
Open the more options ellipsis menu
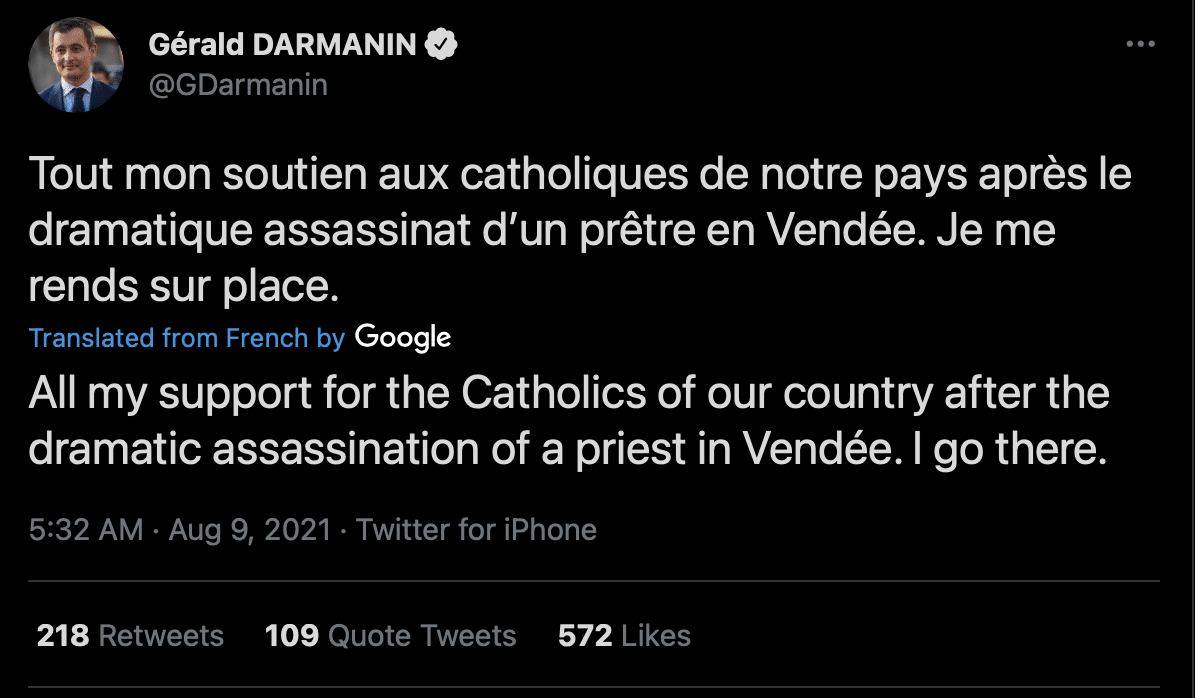click(1140, 45)
